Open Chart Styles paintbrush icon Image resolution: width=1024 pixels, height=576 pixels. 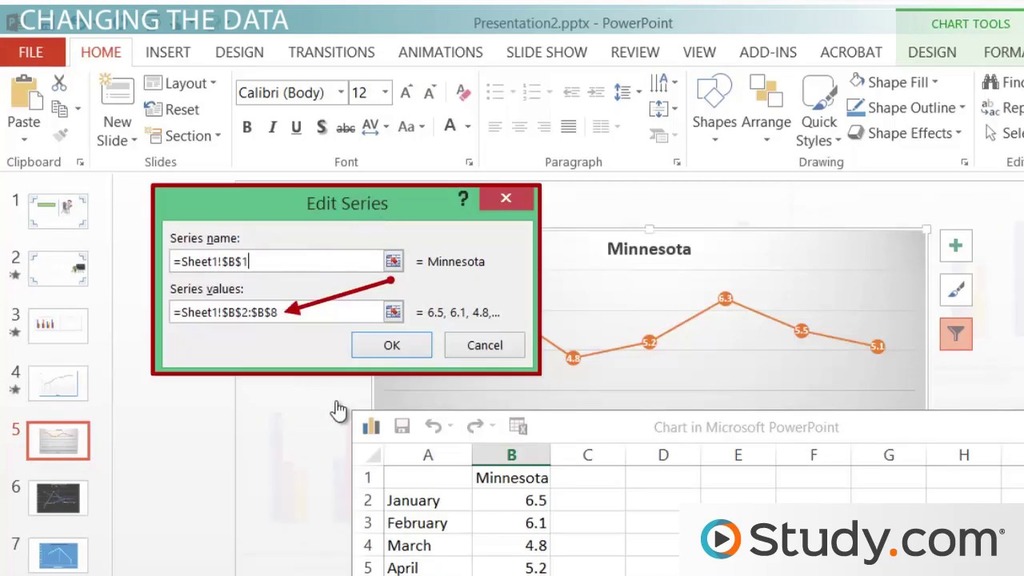pos(956,290)
